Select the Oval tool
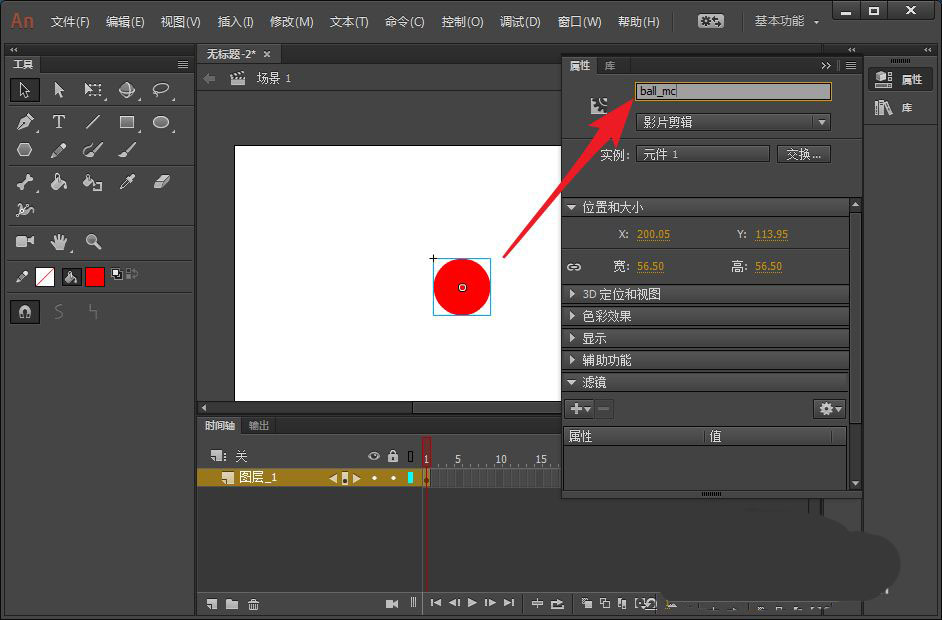Screen dimensions: 942x620 (161, 122)
